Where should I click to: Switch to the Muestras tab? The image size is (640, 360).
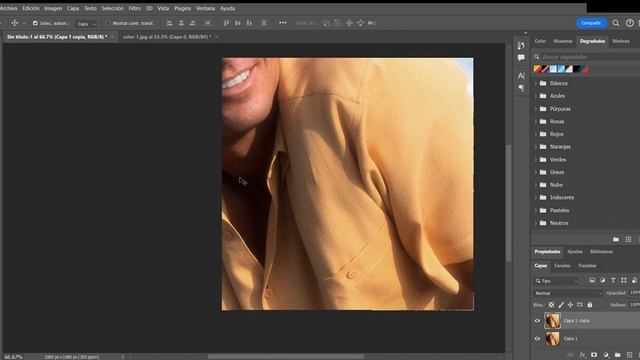coord(563,41)
